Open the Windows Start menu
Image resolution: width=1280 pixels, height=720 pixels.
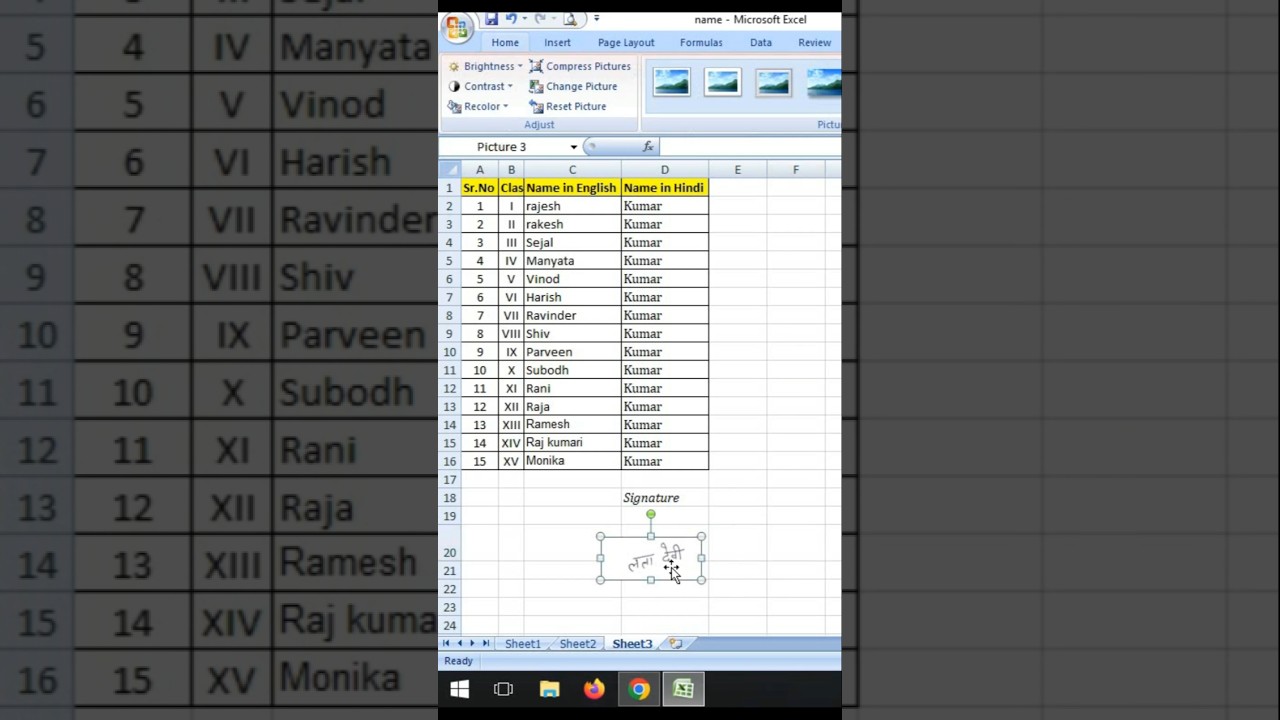(460, 689)
